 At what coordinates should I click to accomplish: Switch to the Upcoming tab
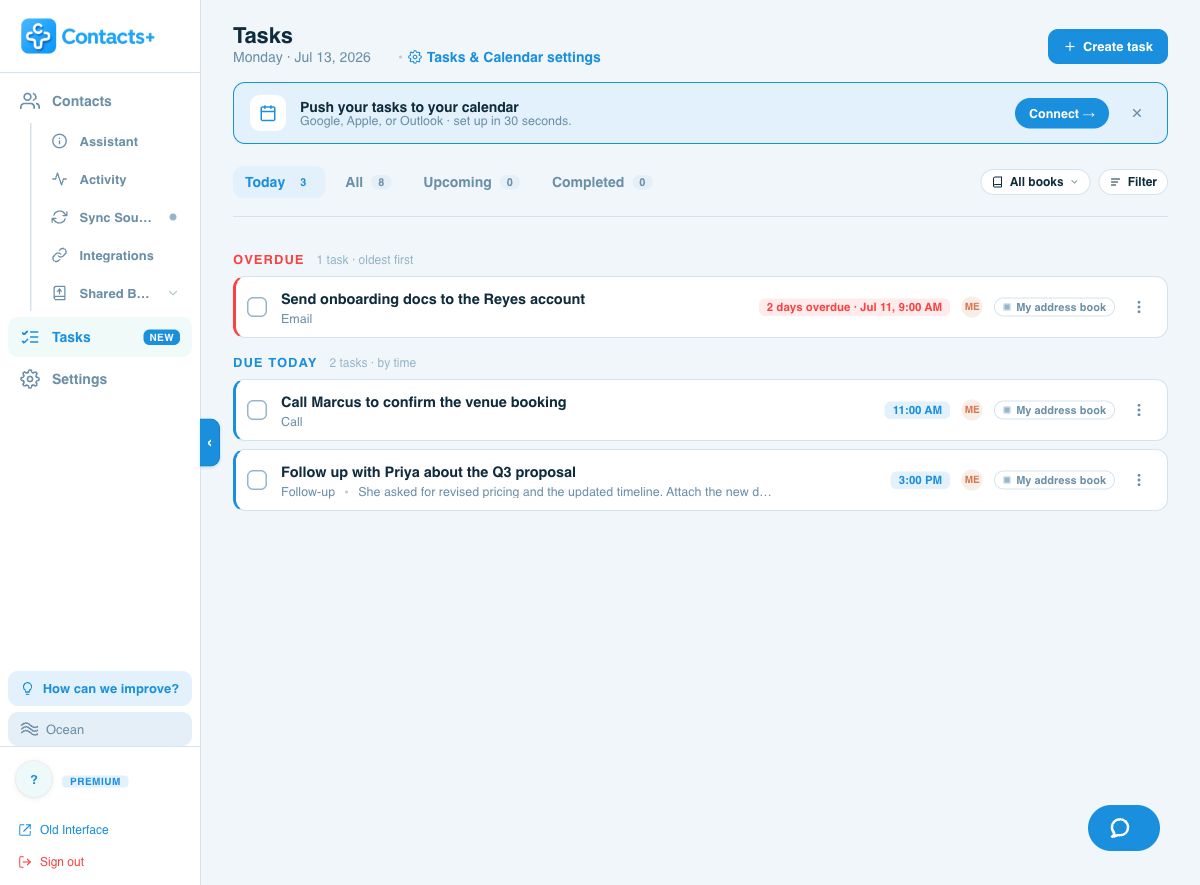coord(471,182)
